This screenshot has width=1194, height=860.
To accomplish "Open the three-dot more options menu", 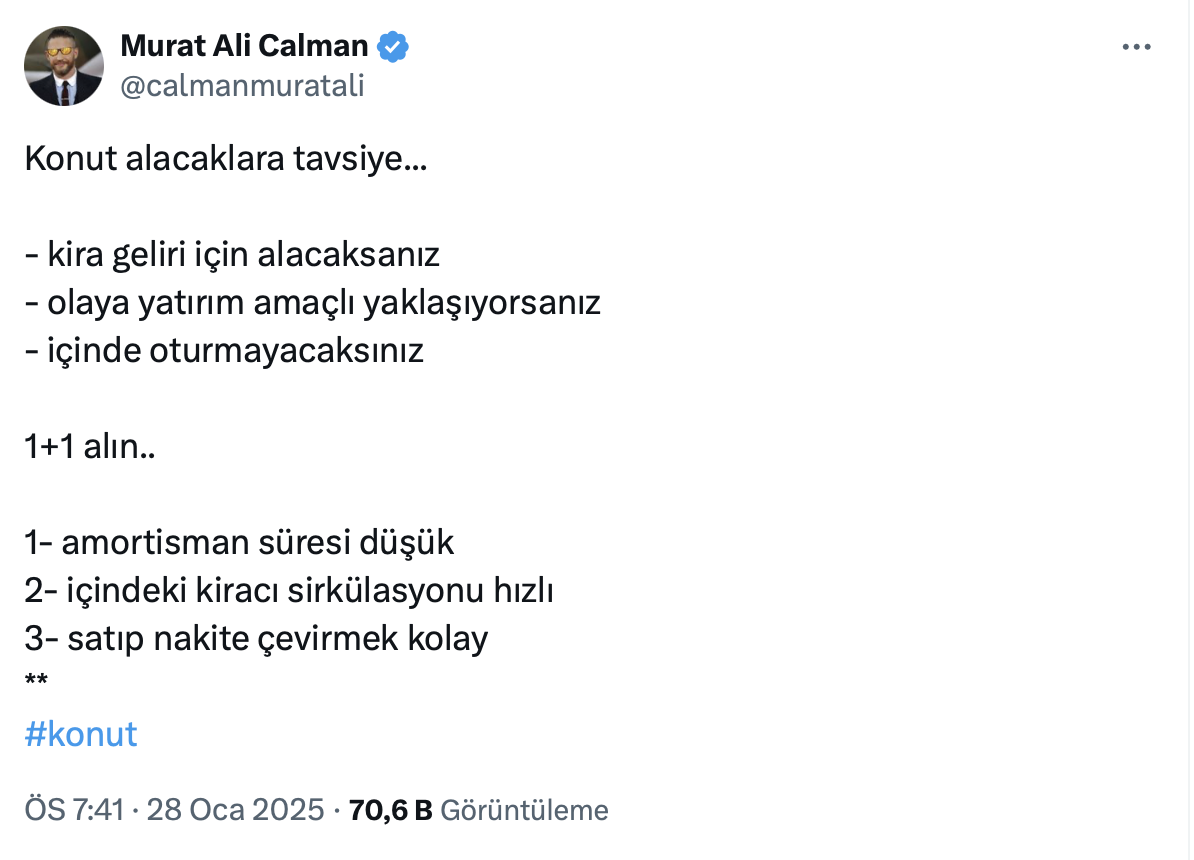I will click(1137, 47).
